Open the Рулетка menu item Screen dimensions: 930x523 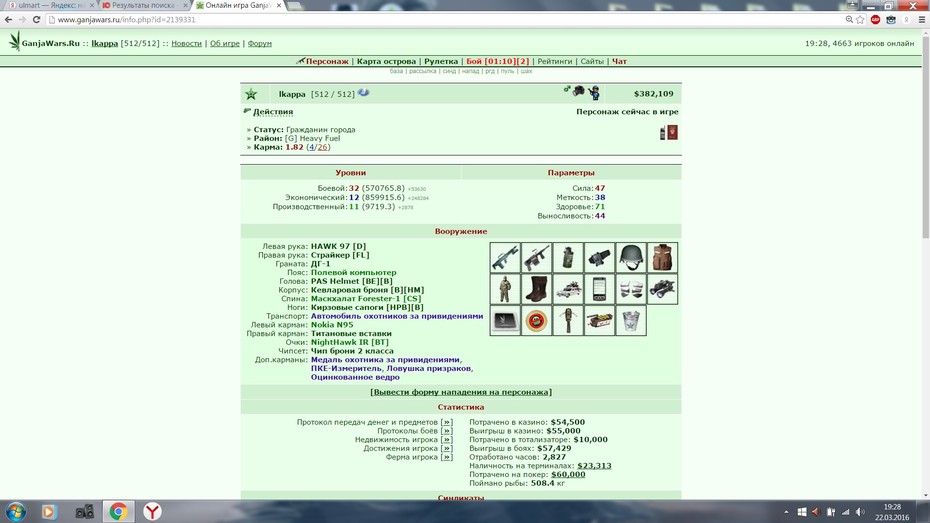[x=441, y=61]
